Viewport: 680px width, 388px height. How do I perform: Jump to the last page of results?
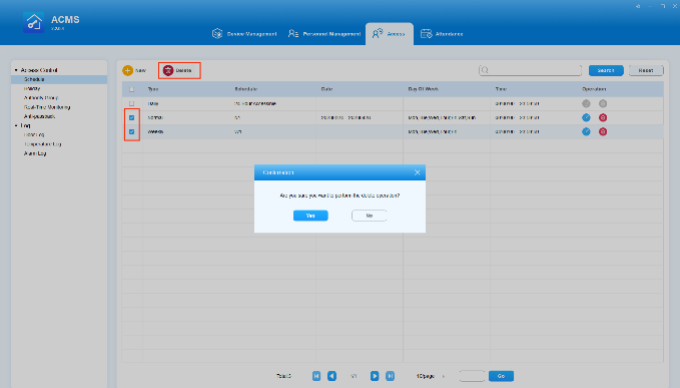(390, 376)
